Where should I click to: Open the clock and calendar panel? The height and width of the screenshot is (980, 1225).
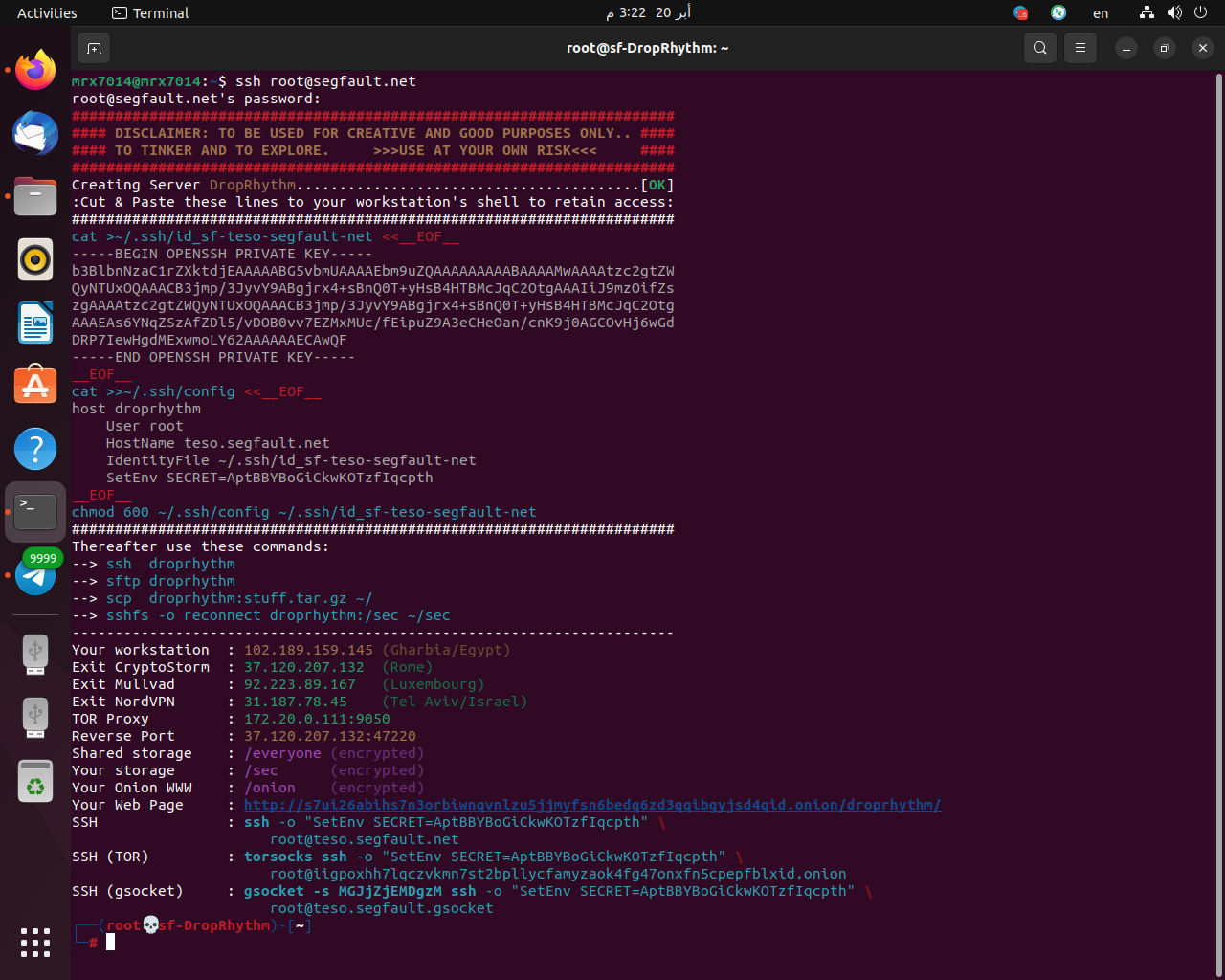click(x=648, y=12)
